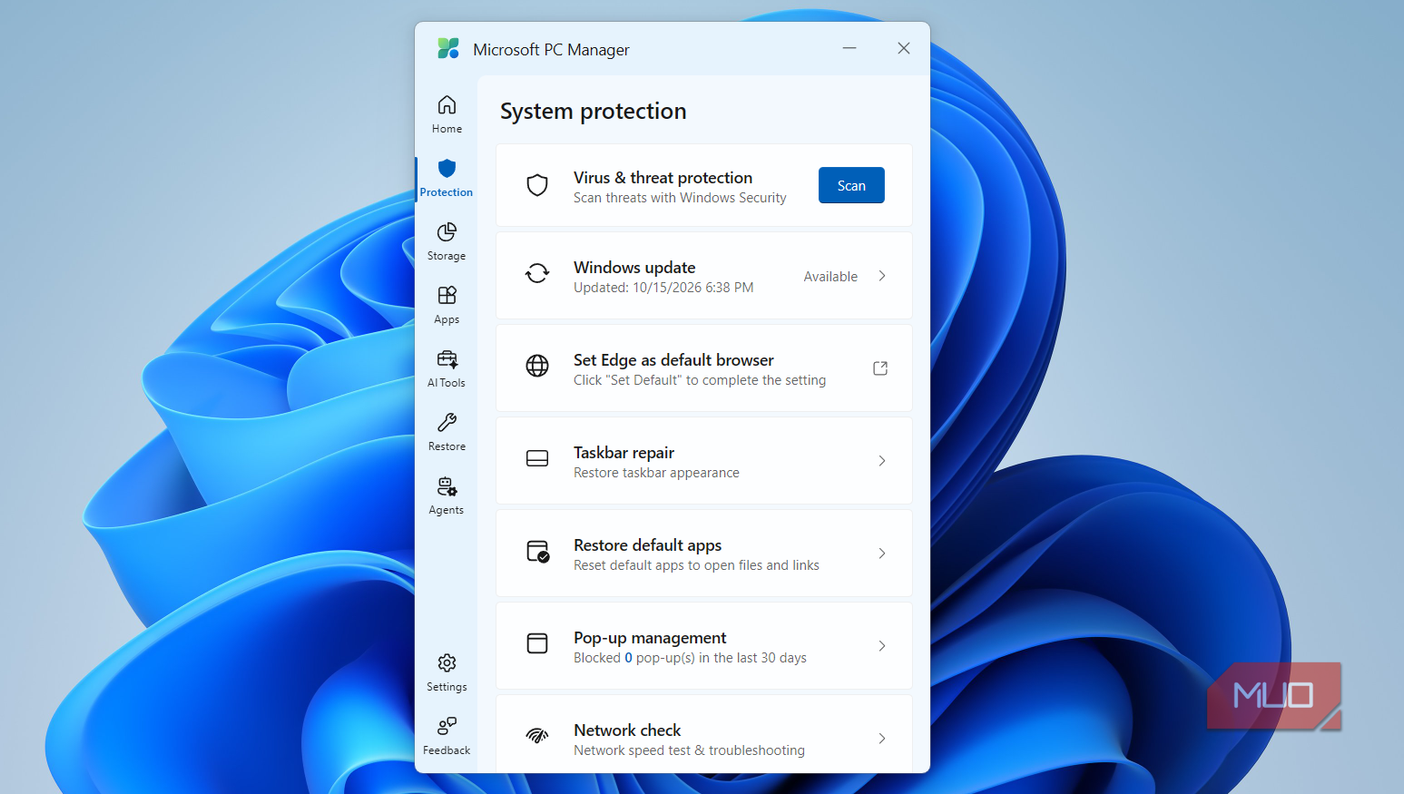Open the Home sidebar icon
The image size is (1404, 794).
447,105
